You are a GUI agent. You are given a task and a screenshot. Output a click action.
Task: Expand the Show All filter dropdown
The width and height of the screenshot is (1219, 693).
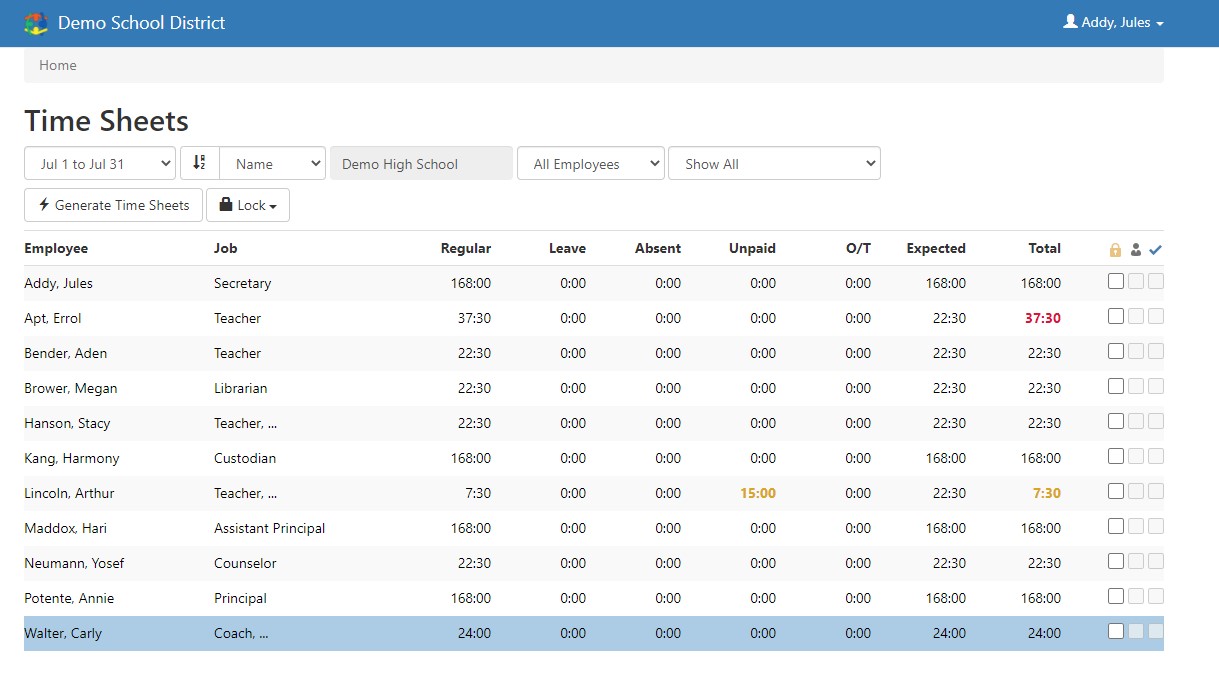coord(774,163)
